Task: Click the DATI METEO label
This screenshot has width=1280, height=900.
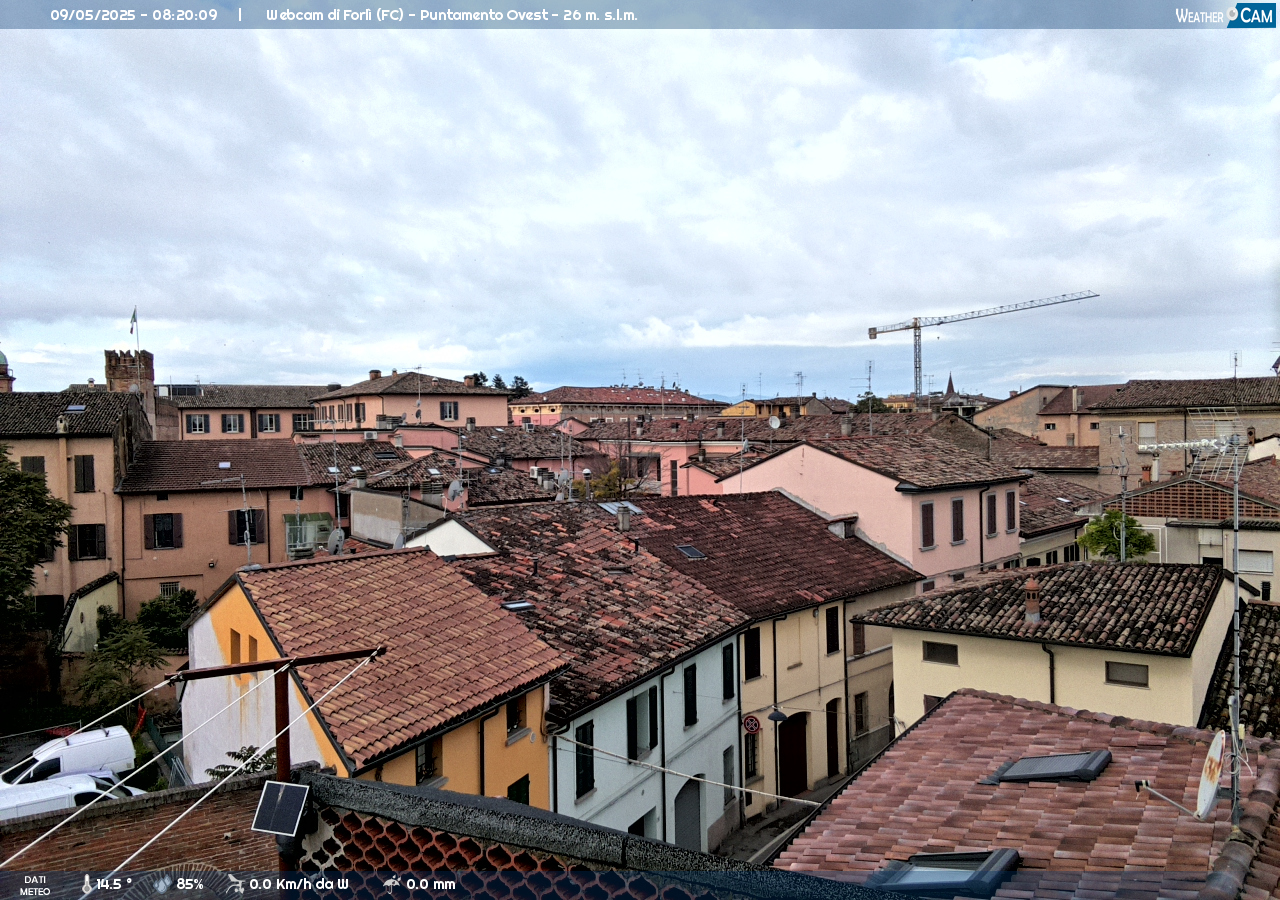Action: coord(35,885)
